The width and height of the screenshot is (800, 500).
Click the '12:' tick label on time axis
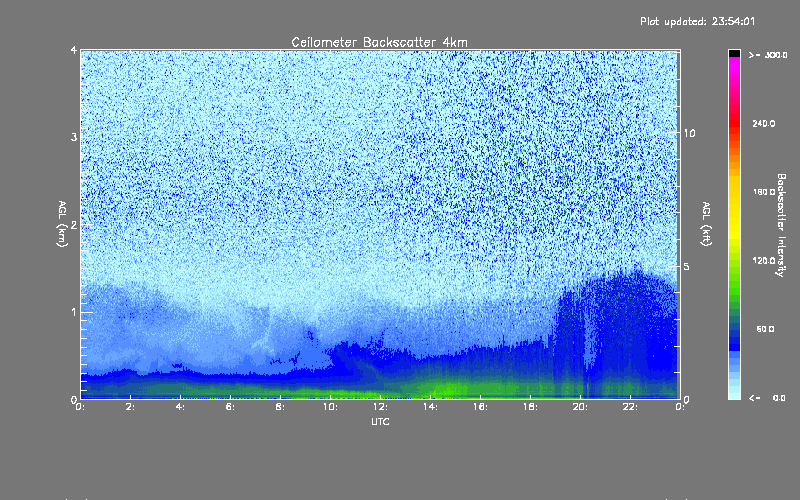tap(380, 407)
